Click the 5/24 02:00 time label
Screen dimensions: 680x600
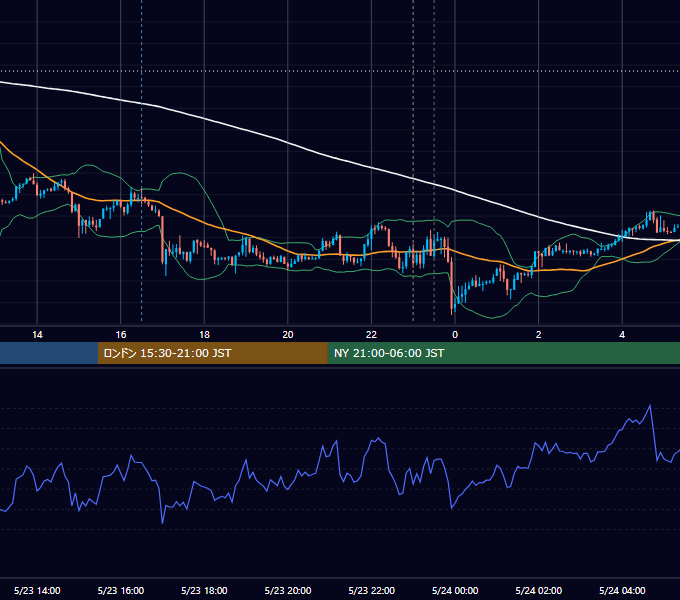pos(539,590)
